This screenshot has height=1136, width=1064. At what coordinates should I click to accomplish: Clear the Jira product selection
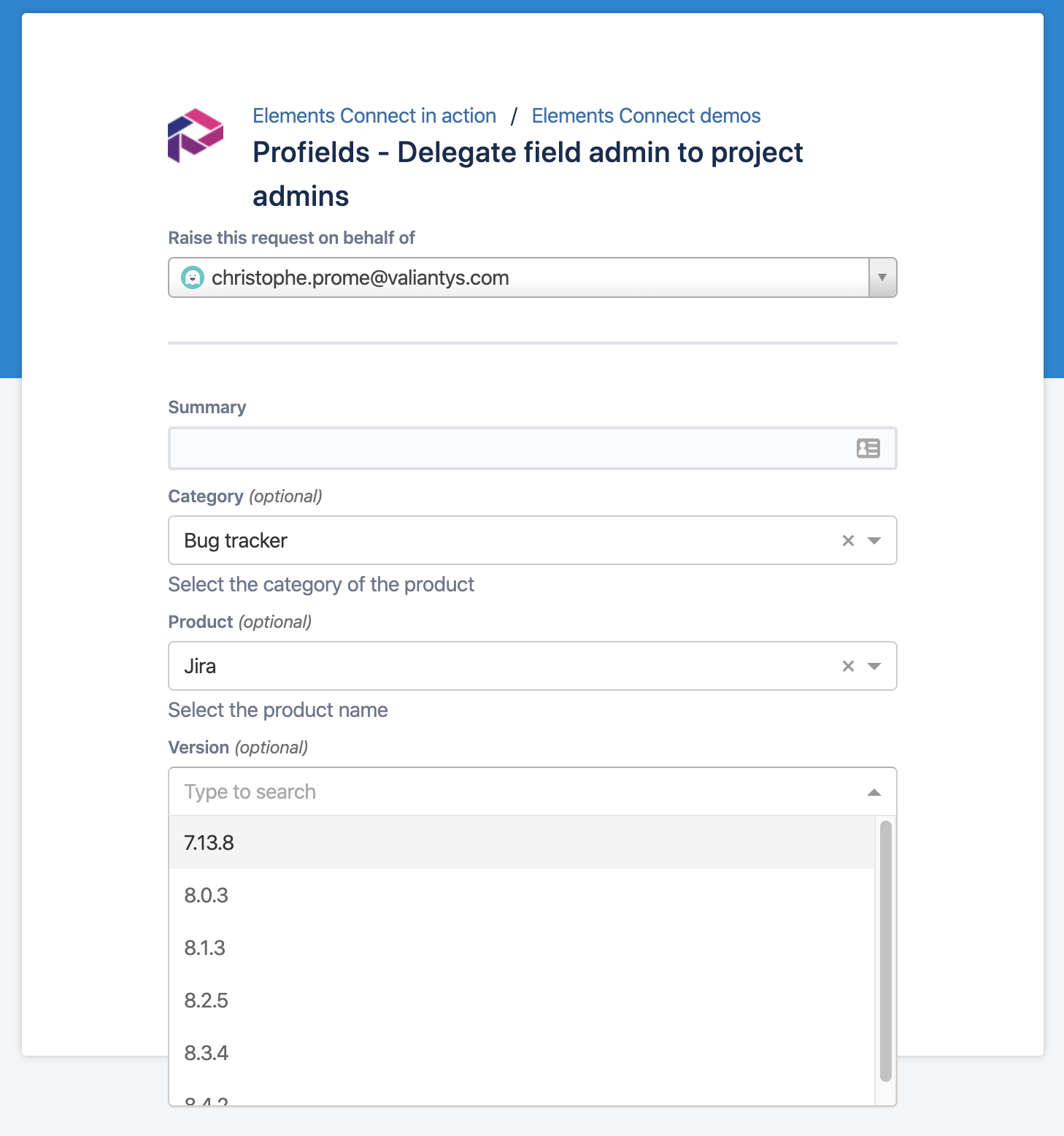point(848,667)
